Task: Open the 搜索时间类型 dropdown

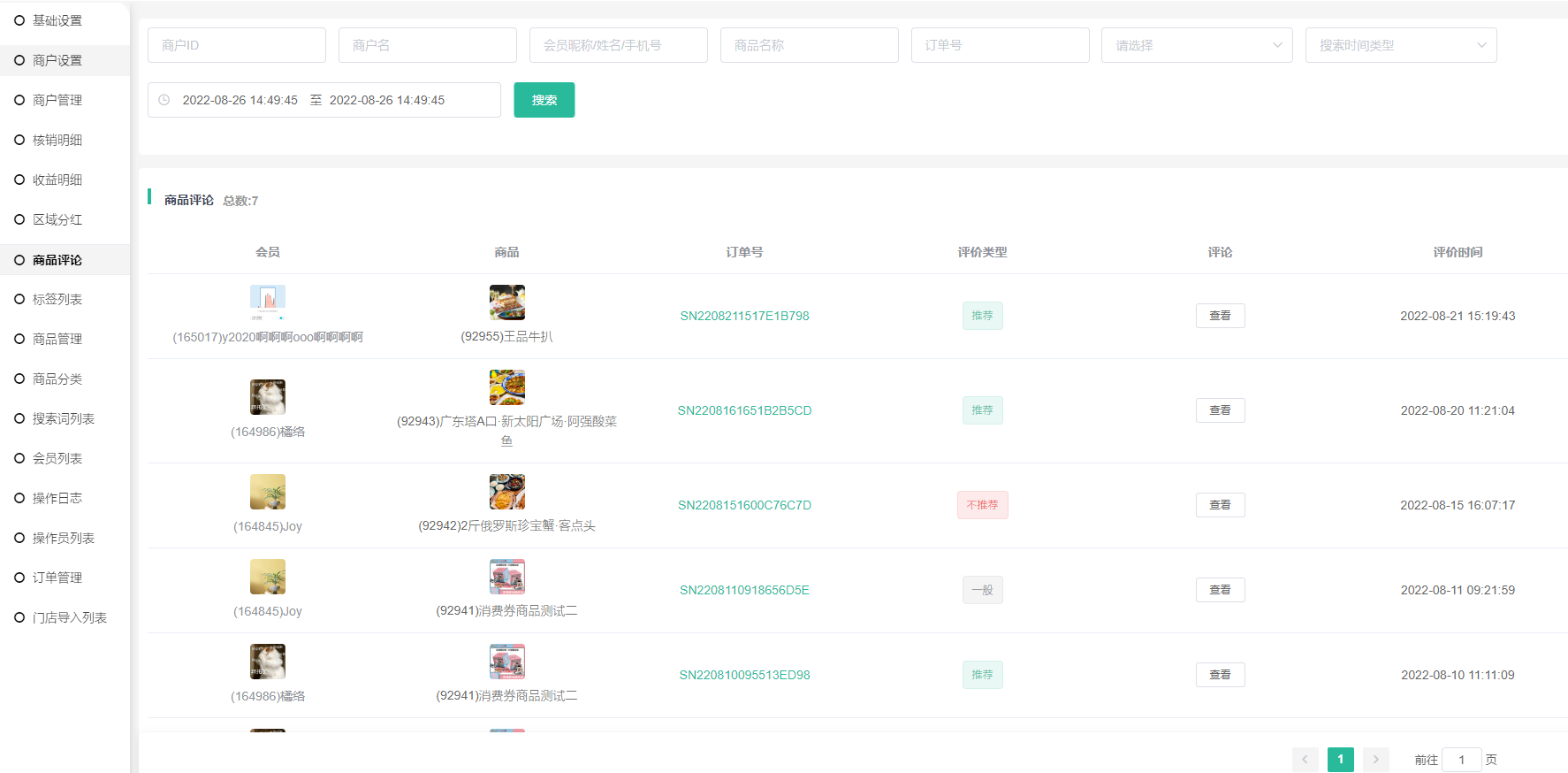Action: point(1400,45)
